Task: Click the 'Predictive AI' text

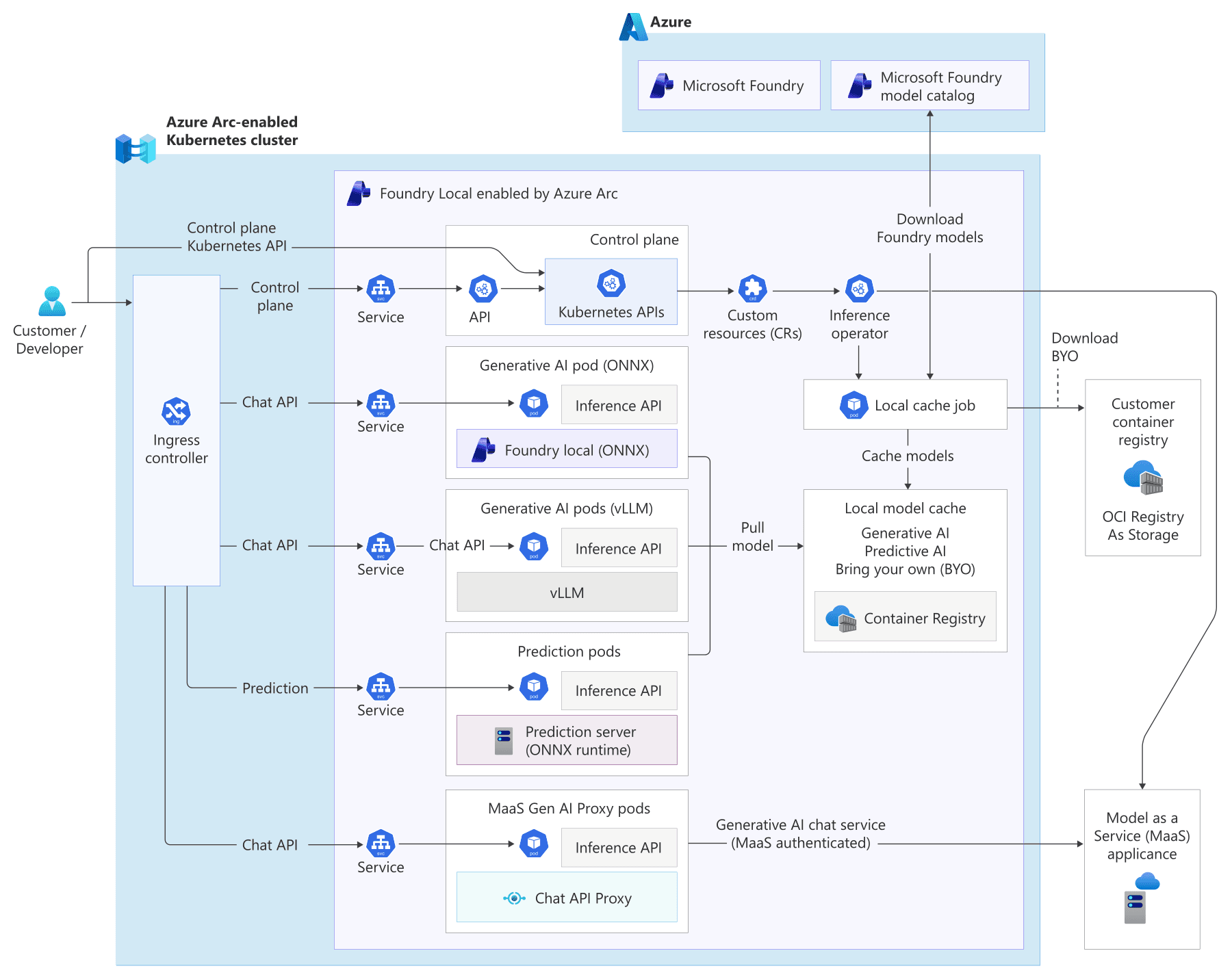Action: click(905, 551)
